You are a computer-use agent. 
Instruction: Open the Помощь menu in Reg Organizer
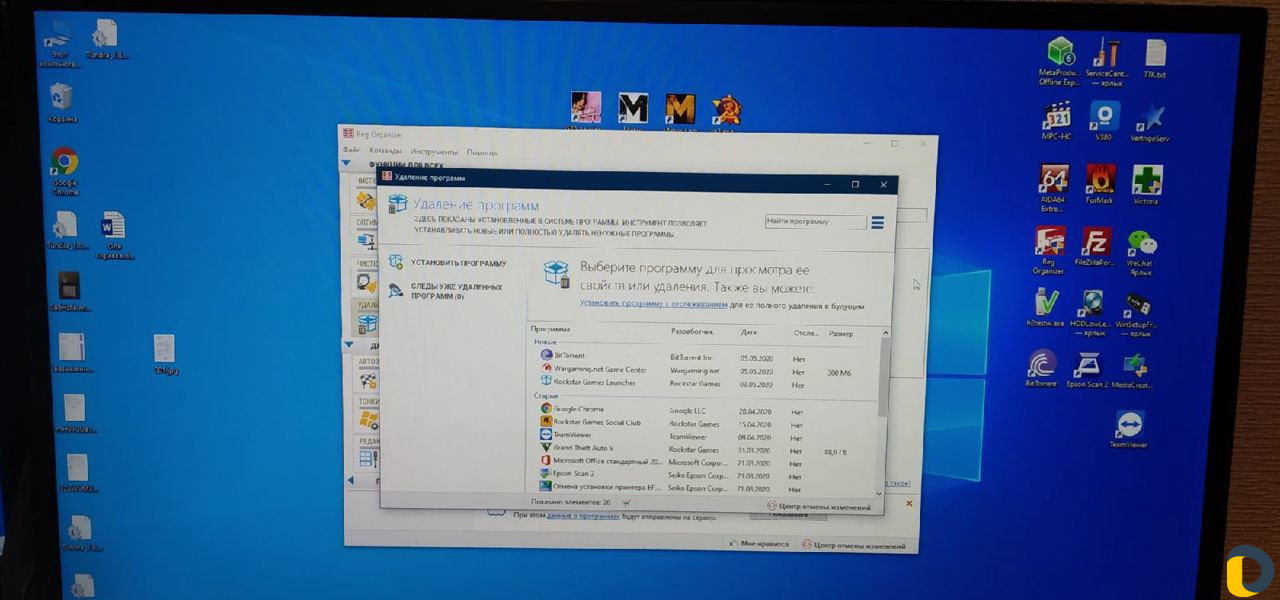point(482,153)
